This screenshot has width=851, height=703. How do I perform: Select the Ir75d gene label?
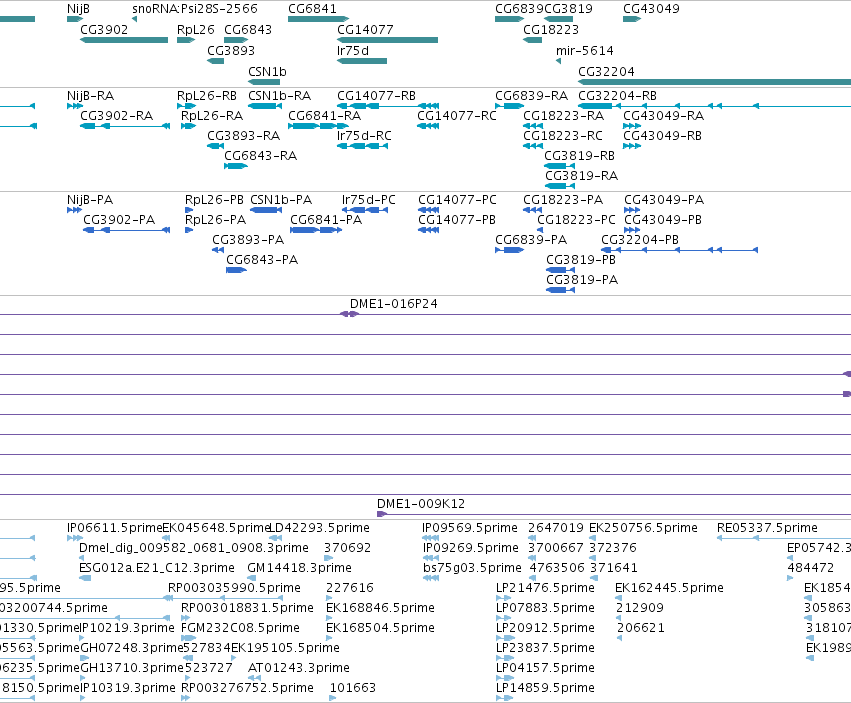[x=353, y=50]
